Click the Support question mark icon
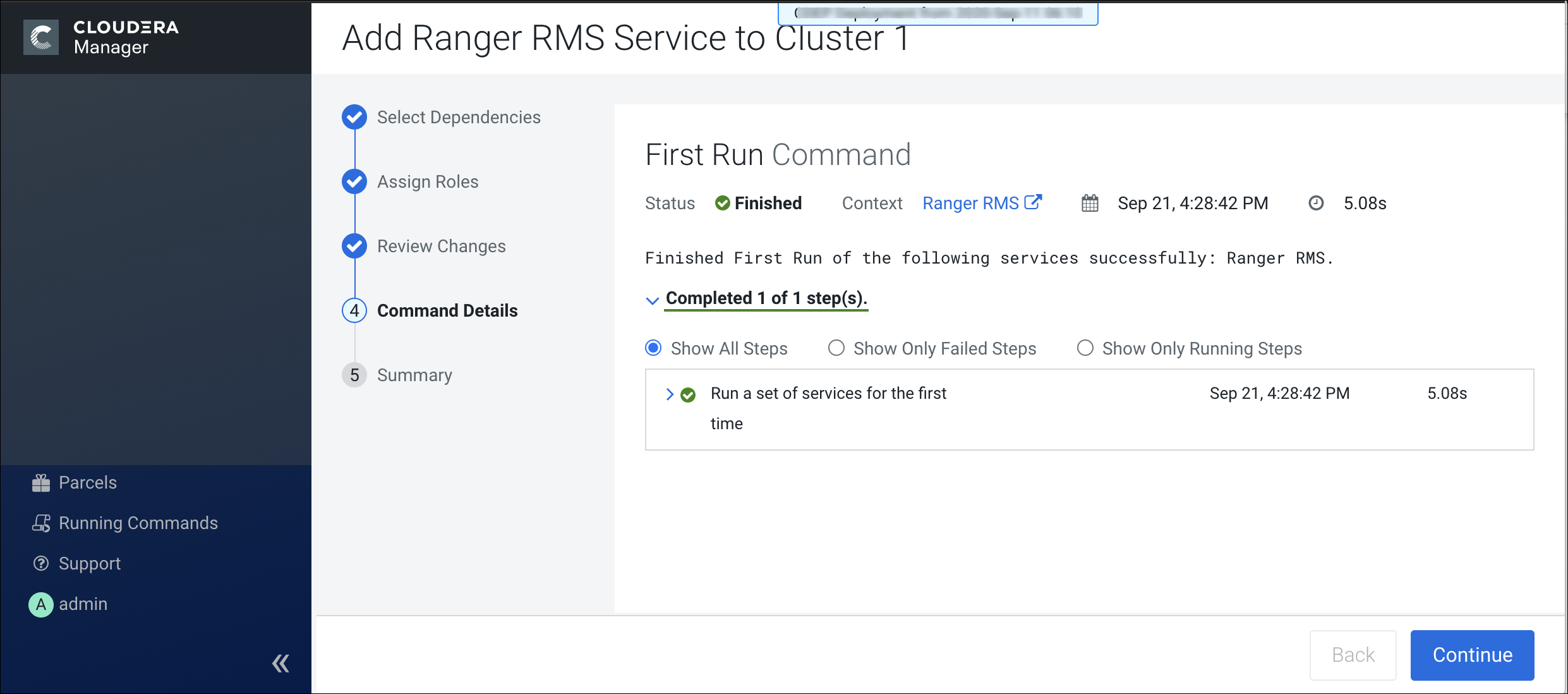 pos(41,564)
